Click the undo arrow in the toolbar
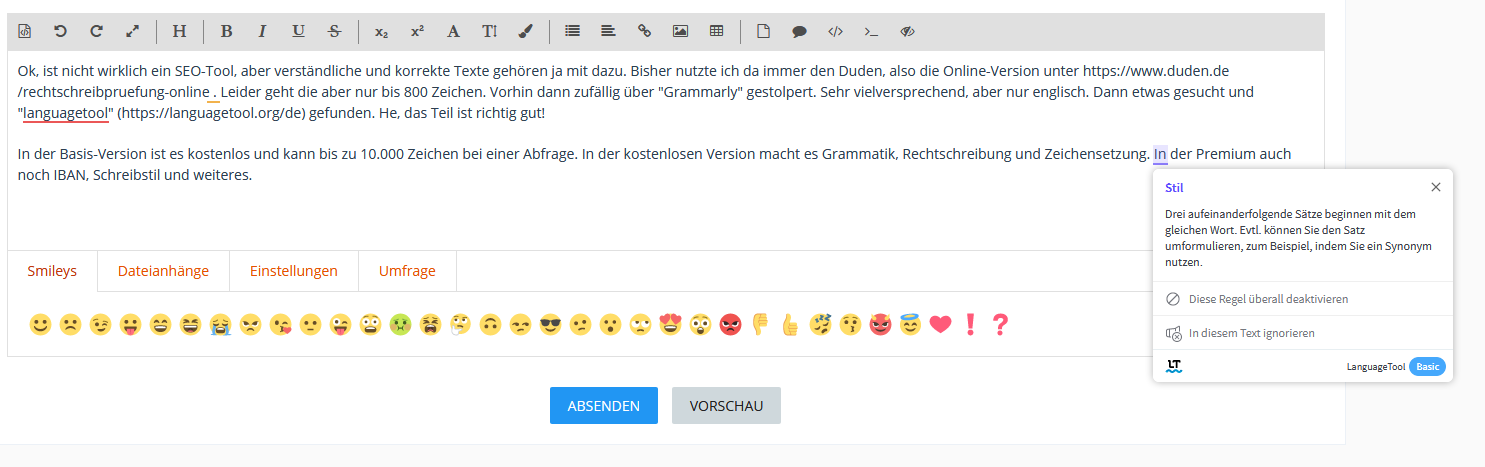This screenshot has width=1485, height=467. (60, 31)
